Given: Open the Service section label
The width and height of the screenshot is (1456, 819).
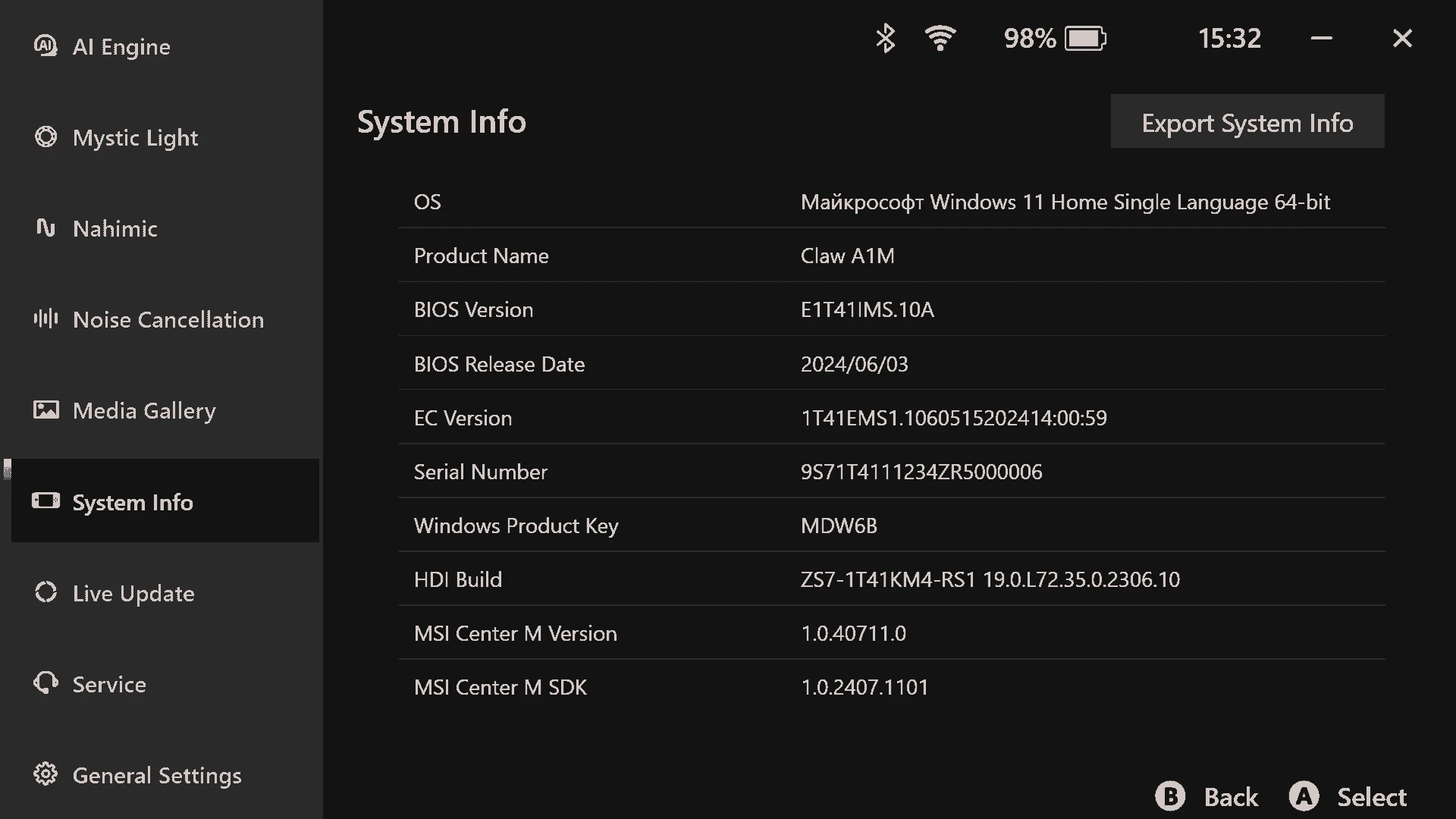Looking at the screenshot, I should 109,684.
